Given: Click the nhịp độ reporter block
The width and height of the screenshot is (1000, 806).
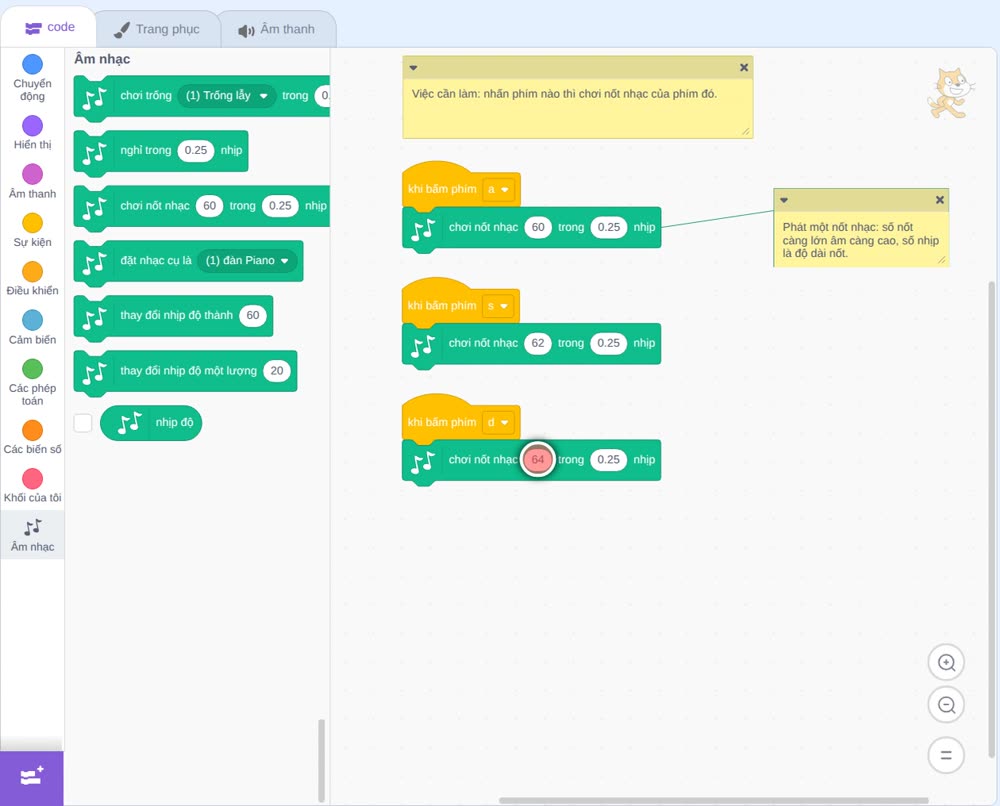Looking at the screenshot, I should pyautogui.click(x=151, y=423).
